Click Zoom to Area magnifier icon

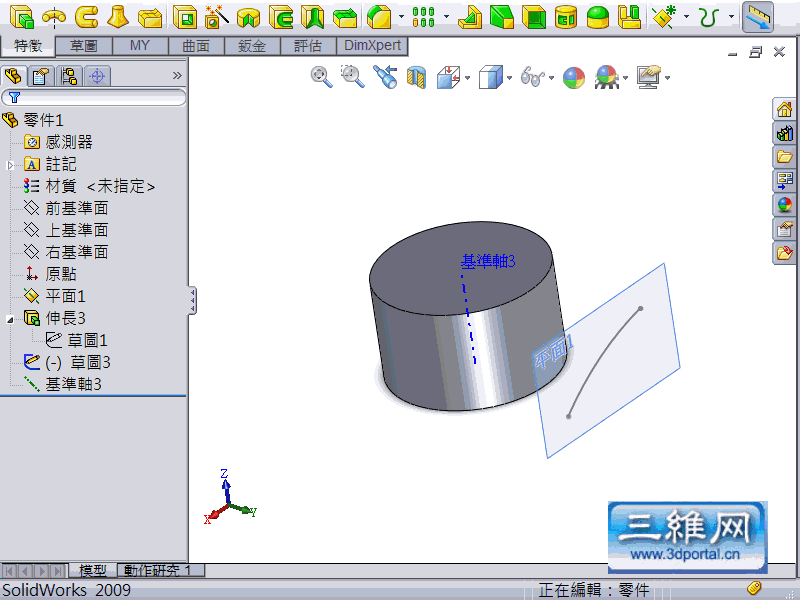(353, 77)
